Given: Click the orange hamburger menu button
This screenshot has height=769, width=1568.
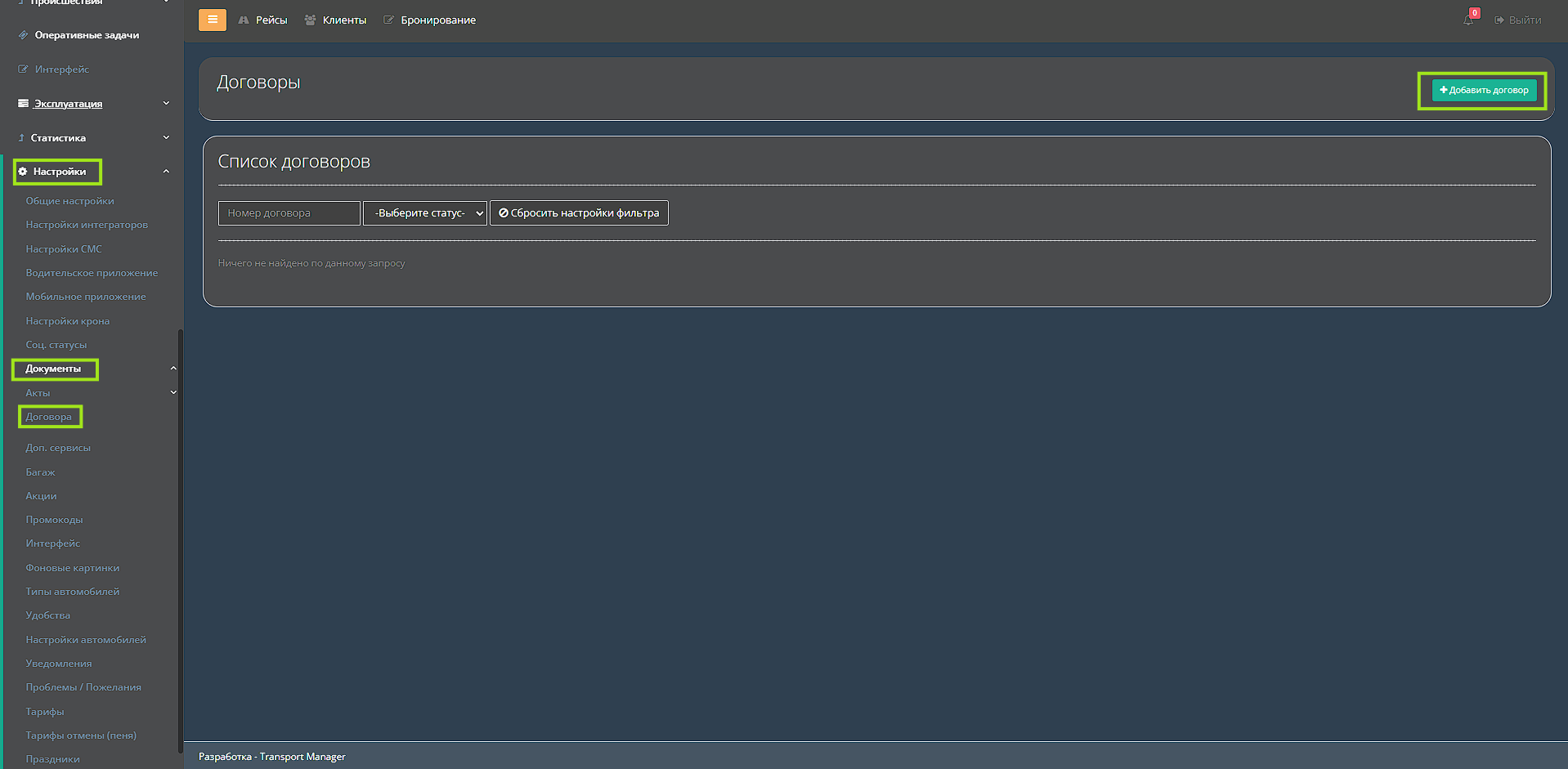Looking at the screenshot, I should [x=213, y=20].
